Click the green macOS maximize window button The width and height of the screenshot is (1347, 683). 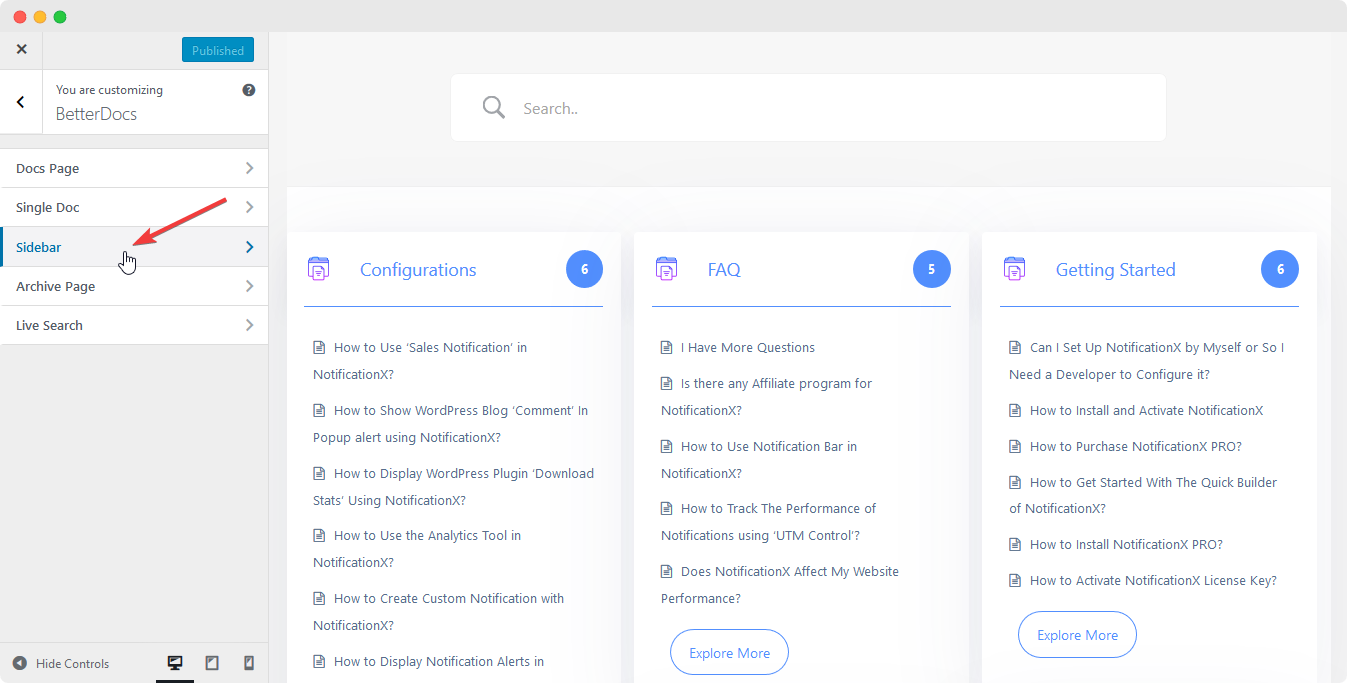(x=60, y=17)
